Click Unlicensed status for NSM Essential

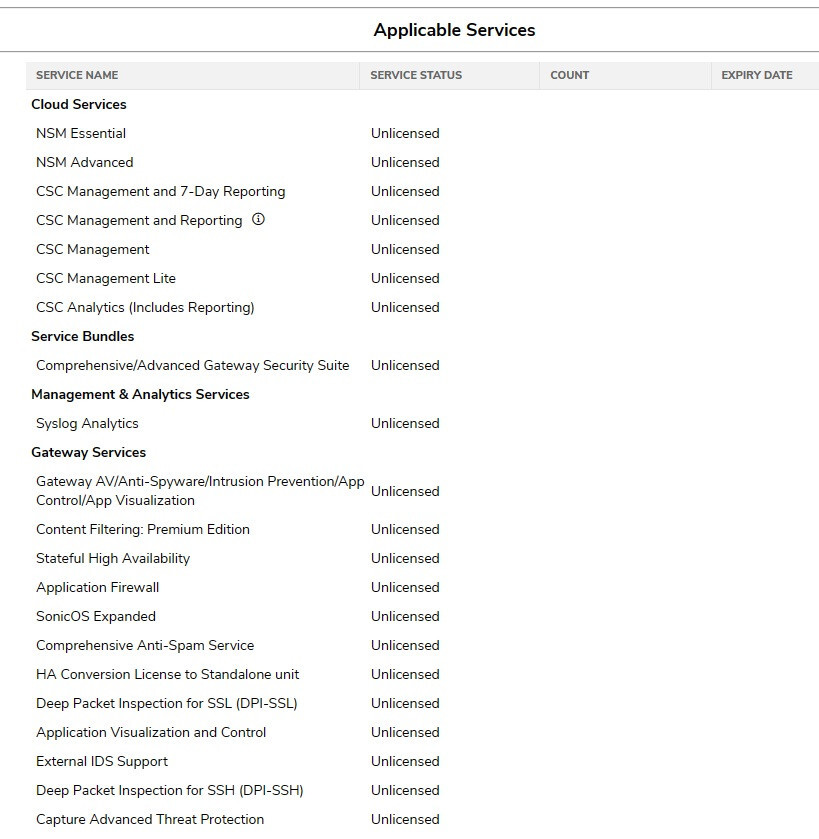[405, 133]
